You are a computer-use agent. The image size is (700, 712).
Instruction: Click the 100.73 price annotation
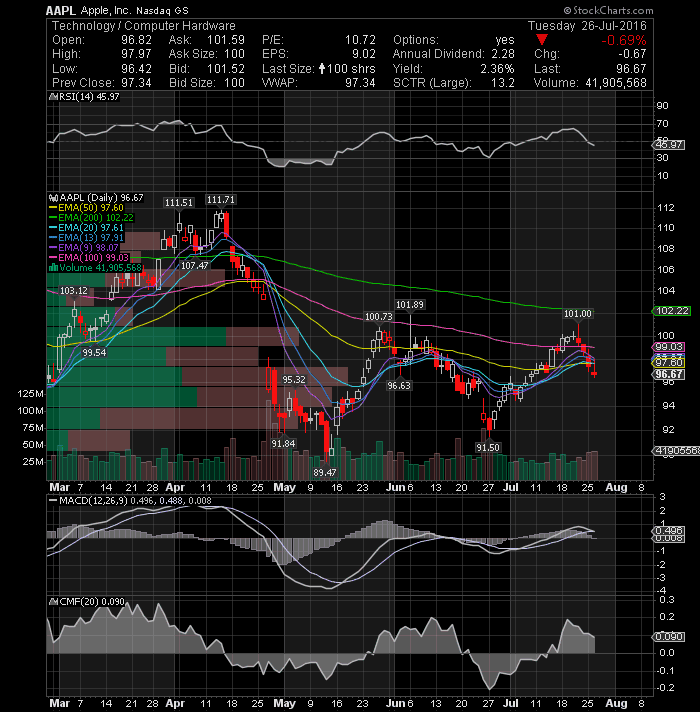click(379, 316)
